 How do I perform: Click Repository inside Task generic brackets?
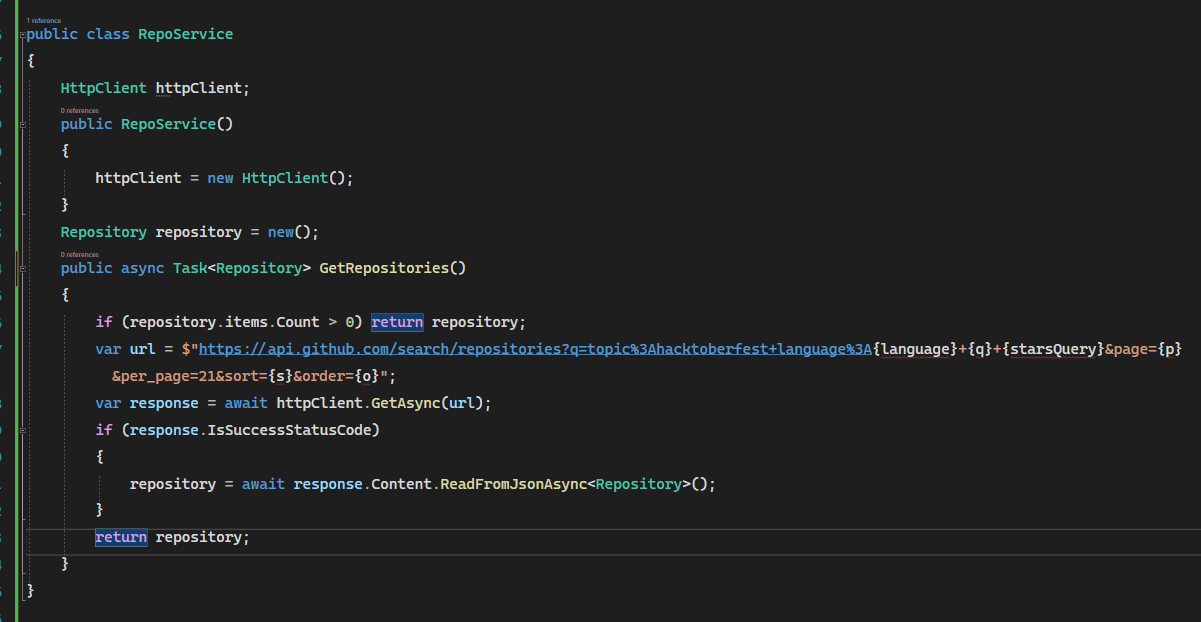click(259, 268)
